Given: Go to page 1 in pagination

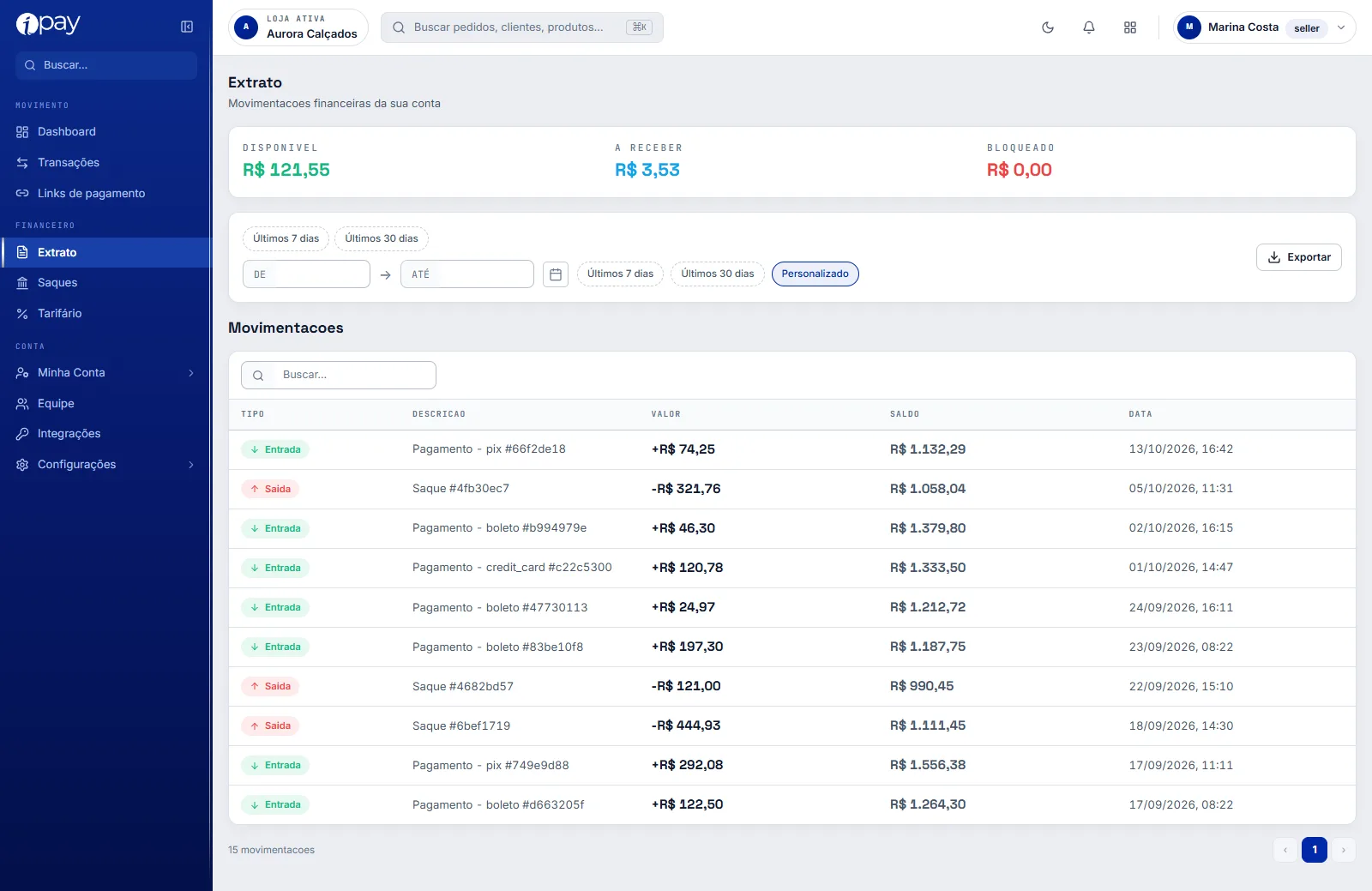Looking at the screenshot, I should click(1315, 850).
